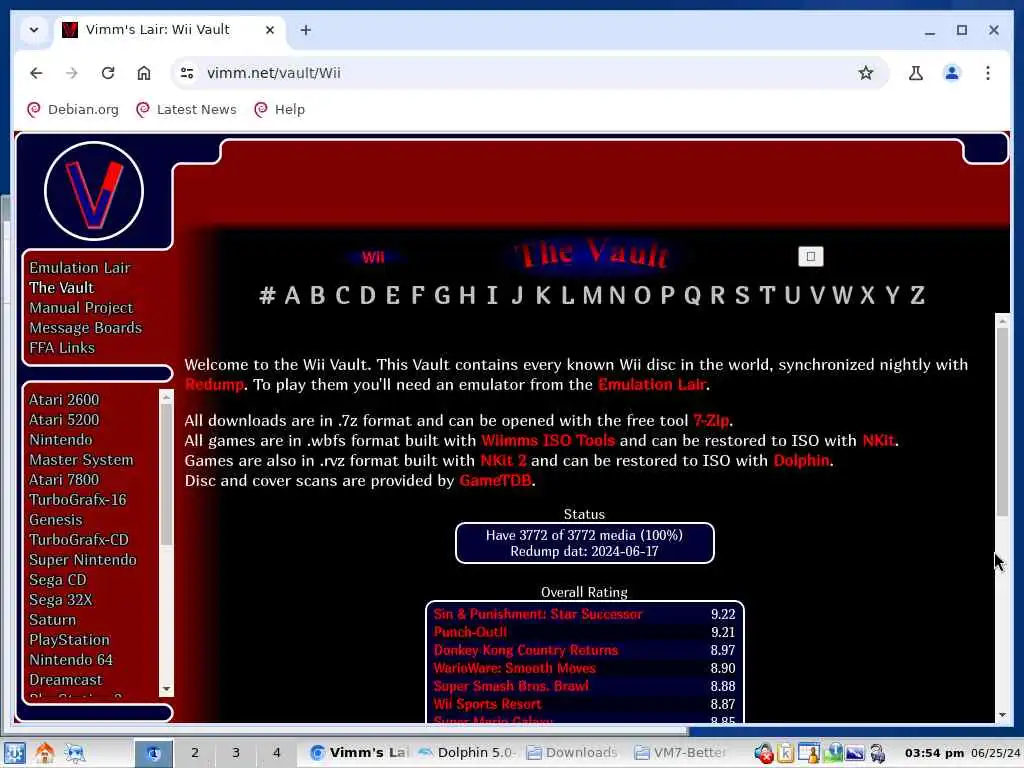Select Nintendo system in the list
The width and height of the screenshot is (1024, 768).
tap(61, 440)
